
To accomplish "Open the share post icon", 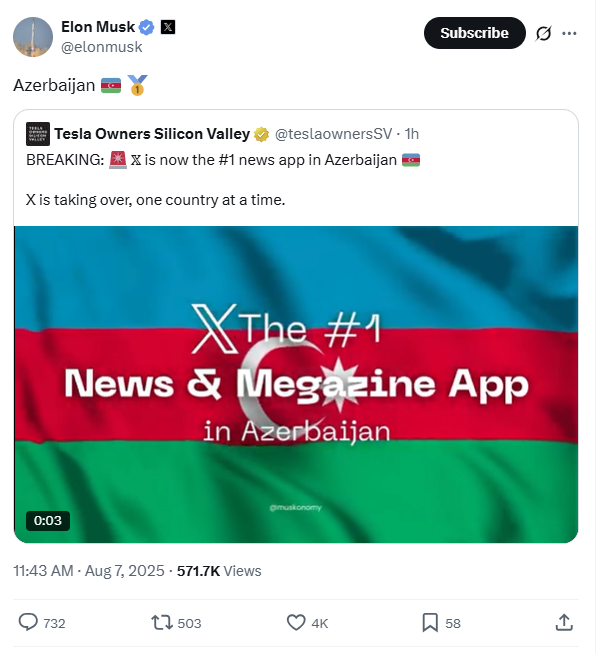I will [x=564, y=622].
